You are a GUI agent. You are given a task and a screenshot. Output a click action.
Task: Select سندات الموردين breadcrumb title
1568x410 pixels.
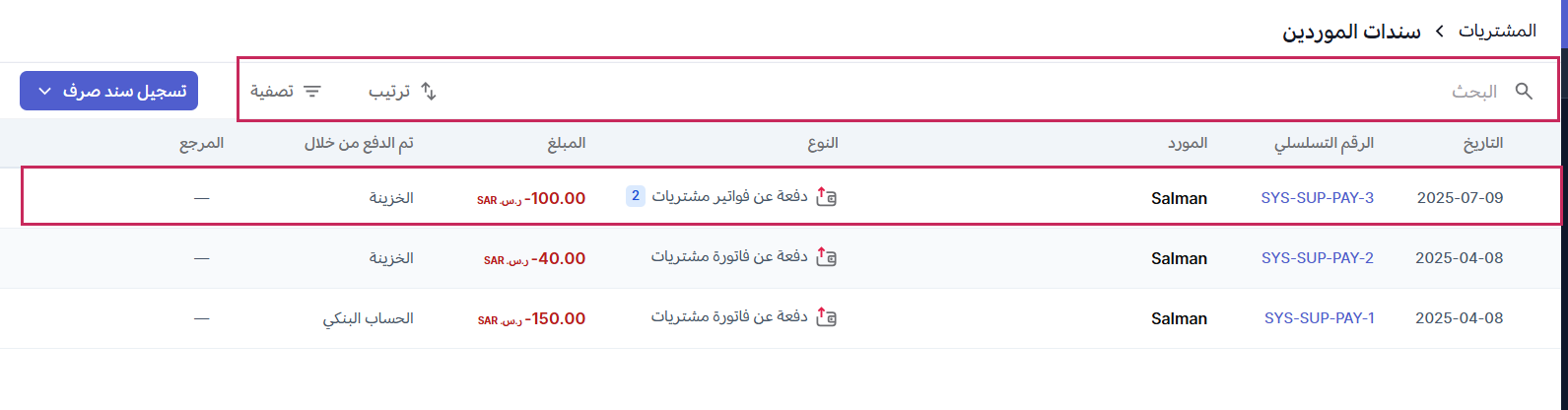[x=1351, y=31]
